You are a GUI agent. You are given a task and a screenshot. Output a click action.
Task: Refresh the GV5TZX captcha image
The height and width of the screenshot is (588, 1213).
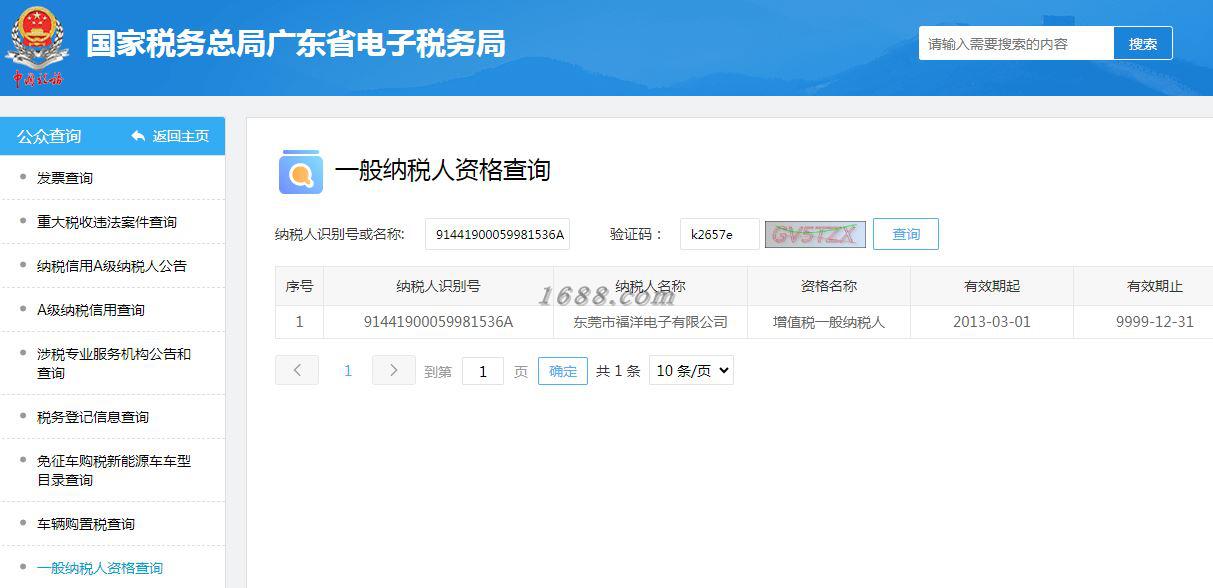[815, 234]
